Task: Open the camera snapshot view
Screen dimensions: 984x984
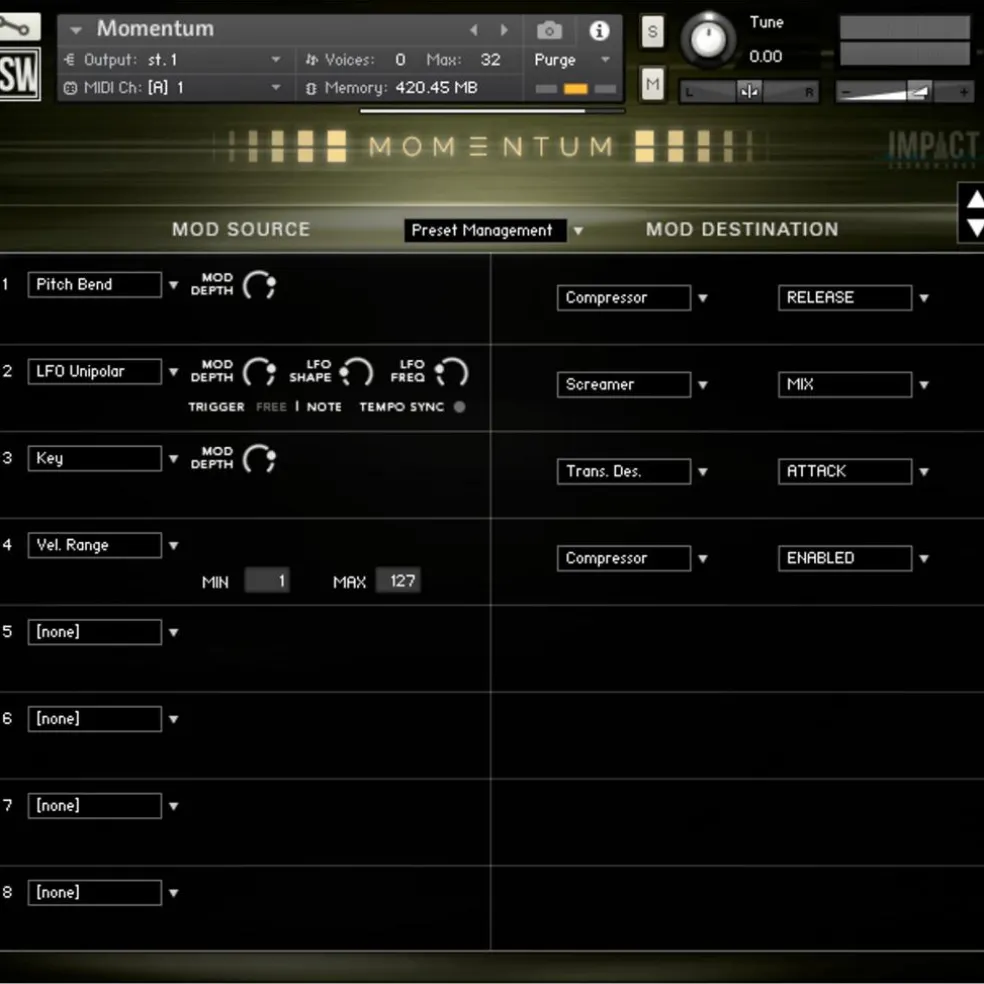Action: [x=549, y=29]
